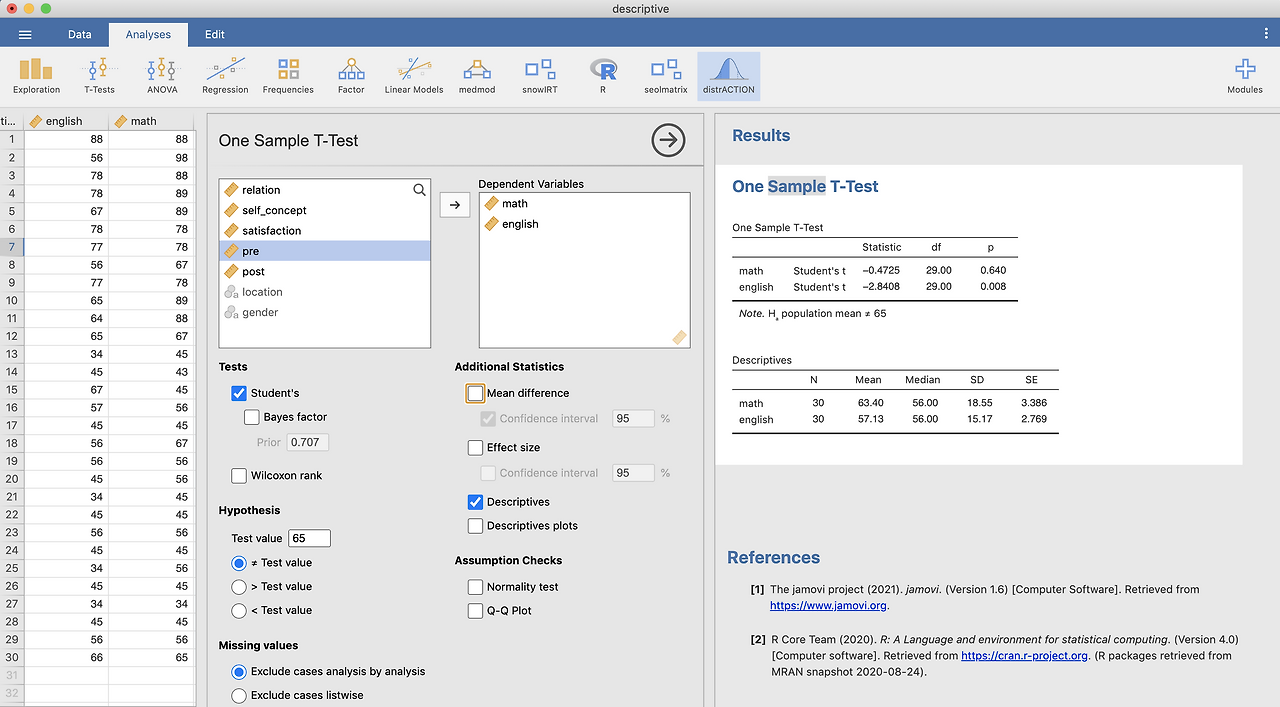Viewport: 1280px width, 707px height.
Task: Select the math column header
Action: 151,121
